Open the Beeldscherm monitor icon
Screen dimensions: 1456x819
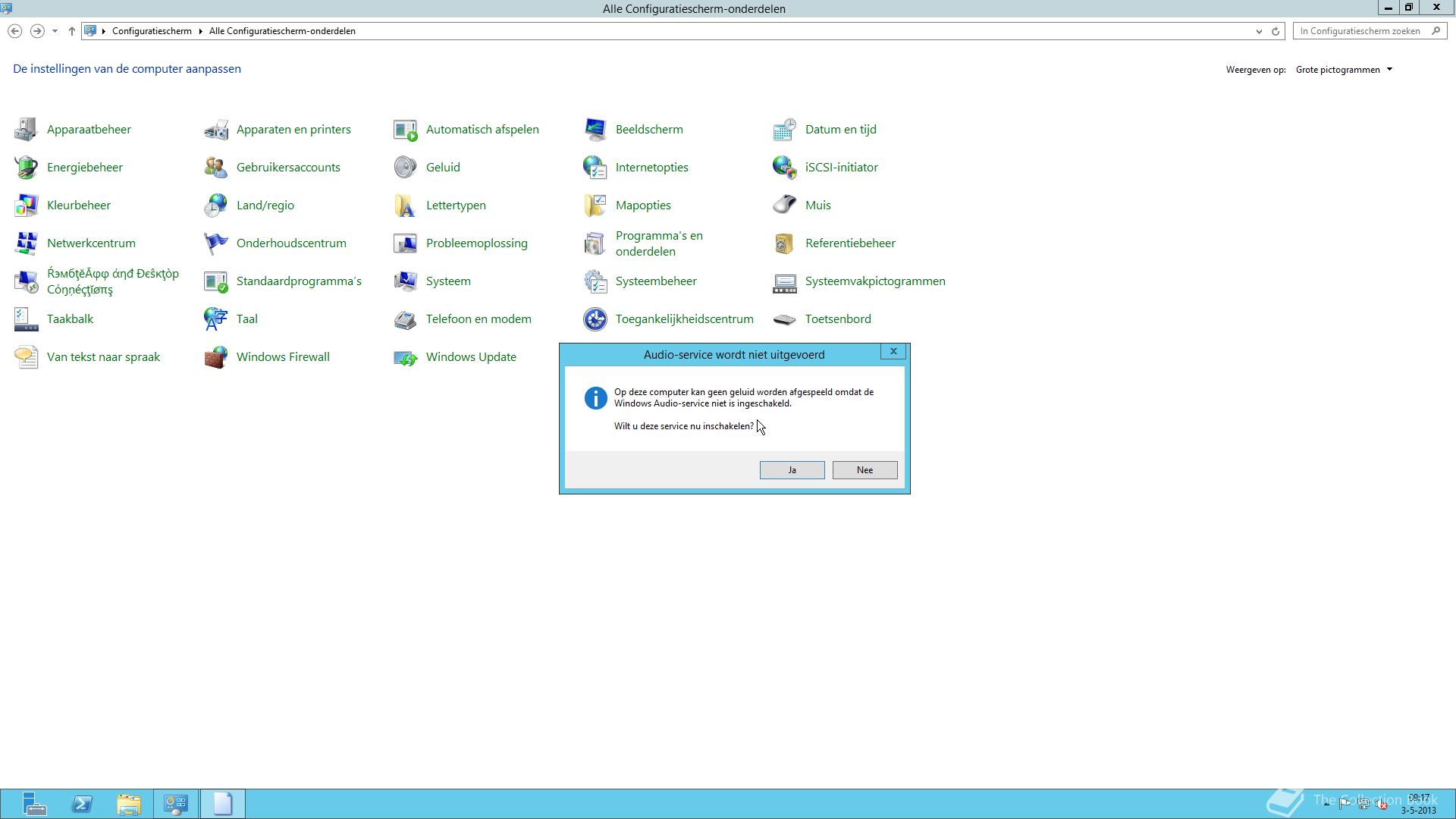595,130
